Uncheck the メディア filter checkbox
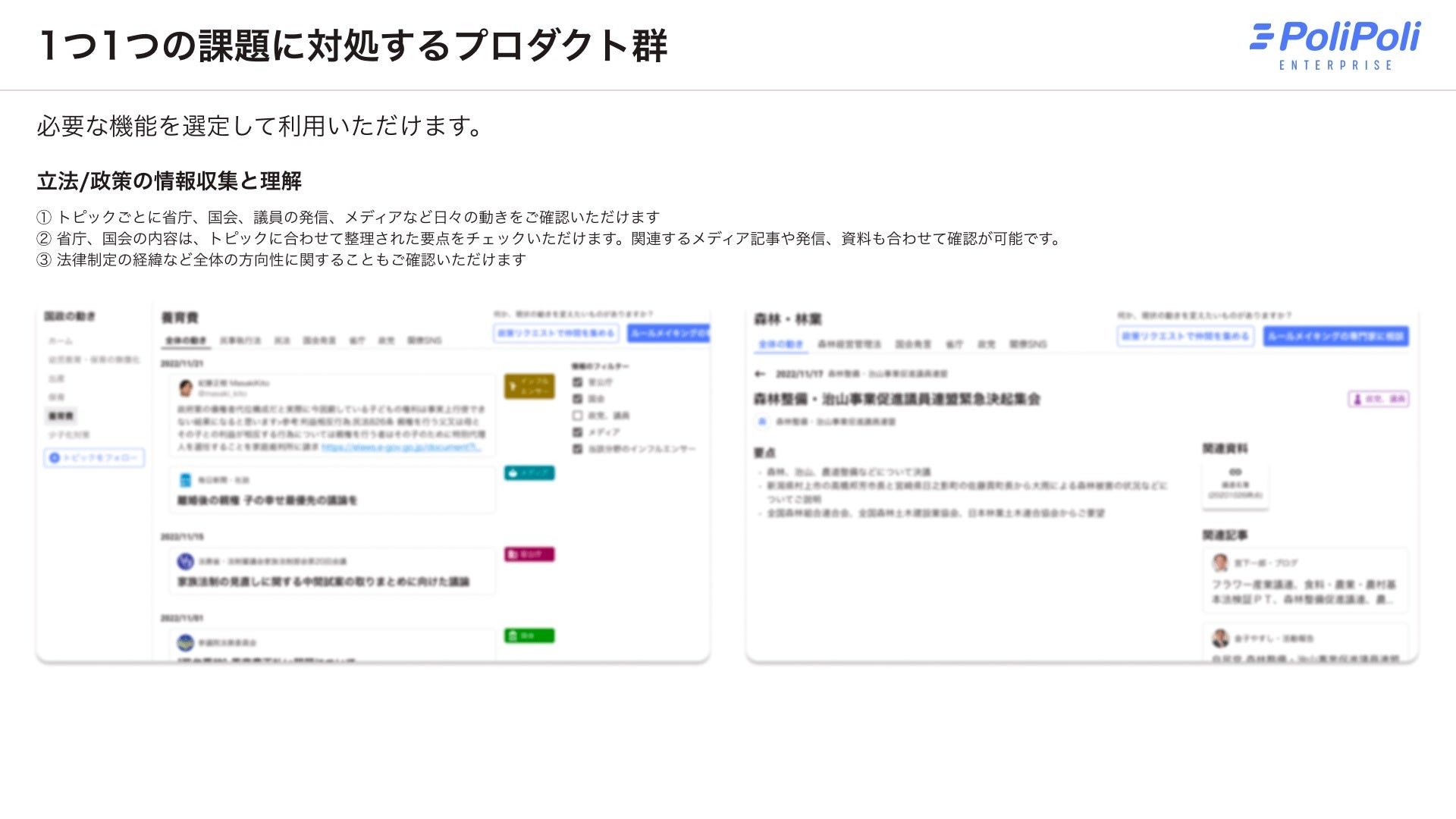1456x819 pixels. pyautogui.click(x=577, y=432)
